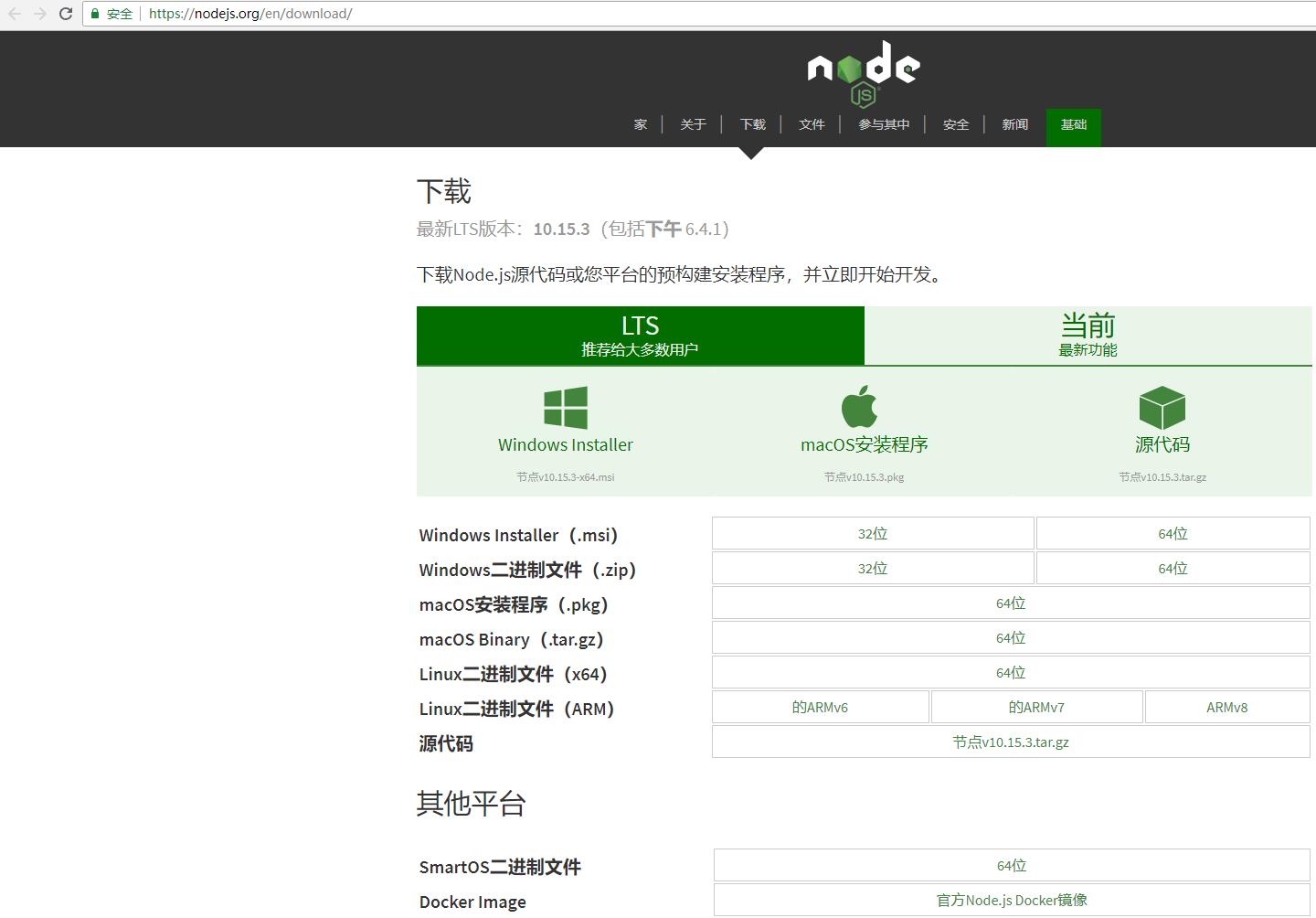
Task: Open the 下载 navigation item
Action: 753,124
